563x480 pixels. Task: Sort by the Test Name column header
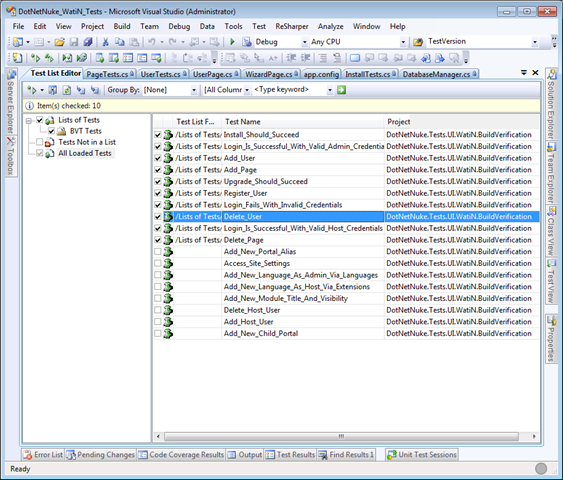coord(303,122)
